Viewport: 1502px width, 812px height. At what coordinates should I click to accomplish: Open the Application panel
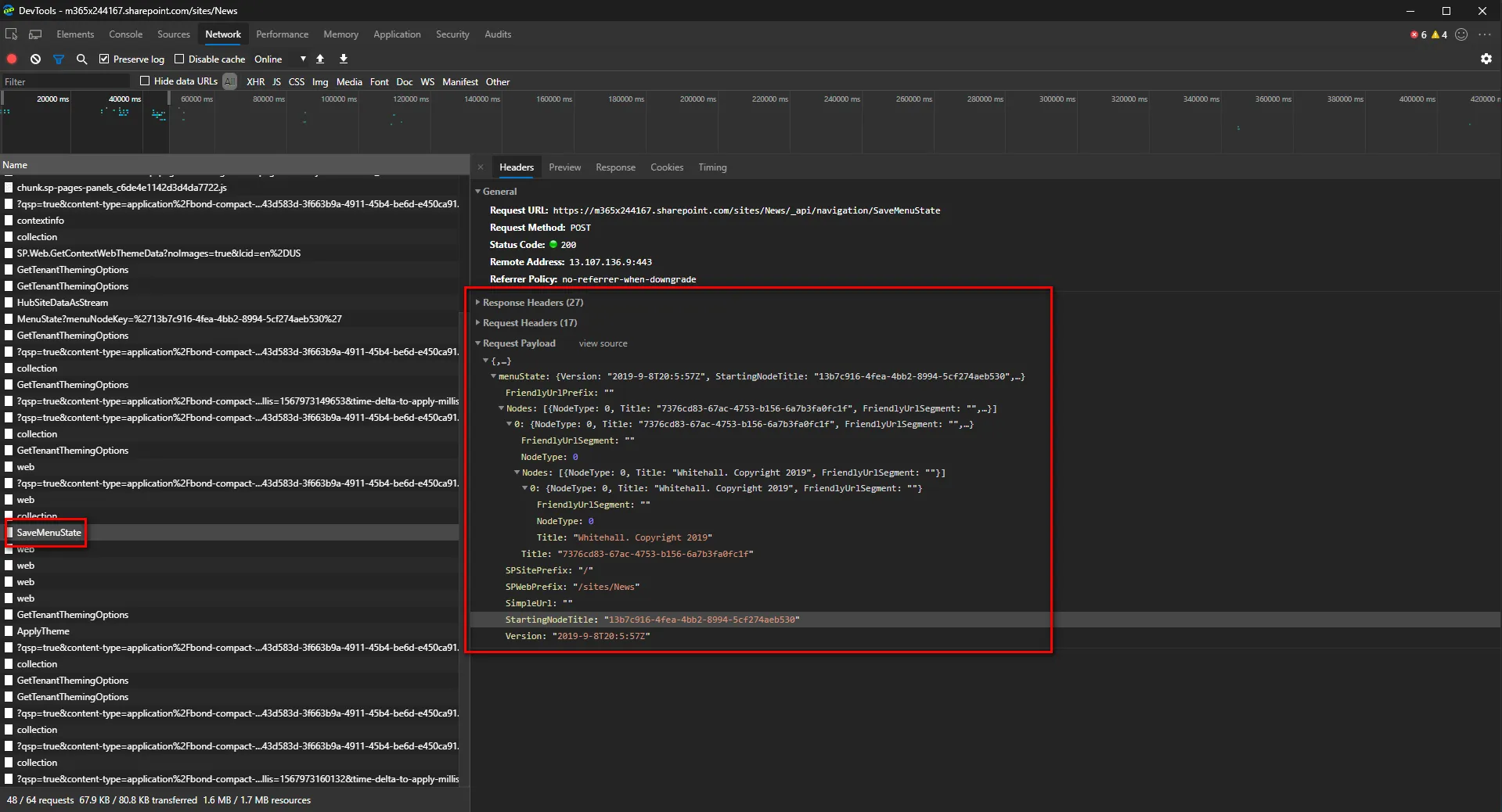coord(397,34)
